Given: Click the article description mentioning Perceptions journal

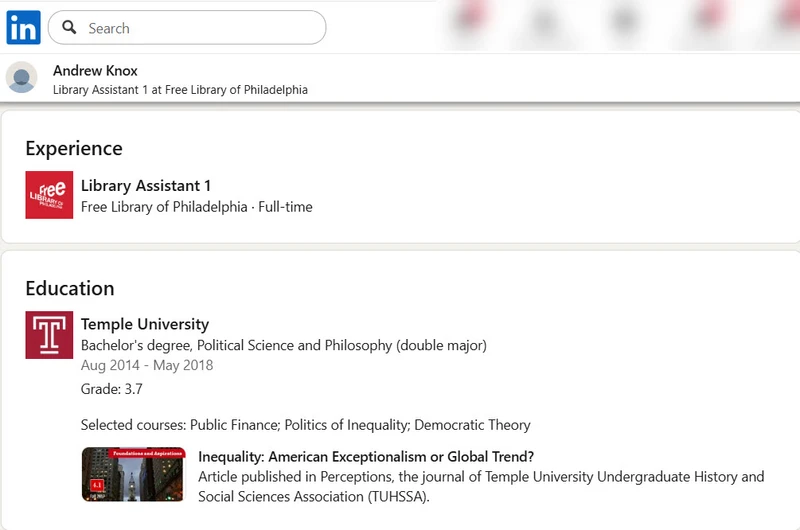Looking at the screenshot, I should pos(480,486).
